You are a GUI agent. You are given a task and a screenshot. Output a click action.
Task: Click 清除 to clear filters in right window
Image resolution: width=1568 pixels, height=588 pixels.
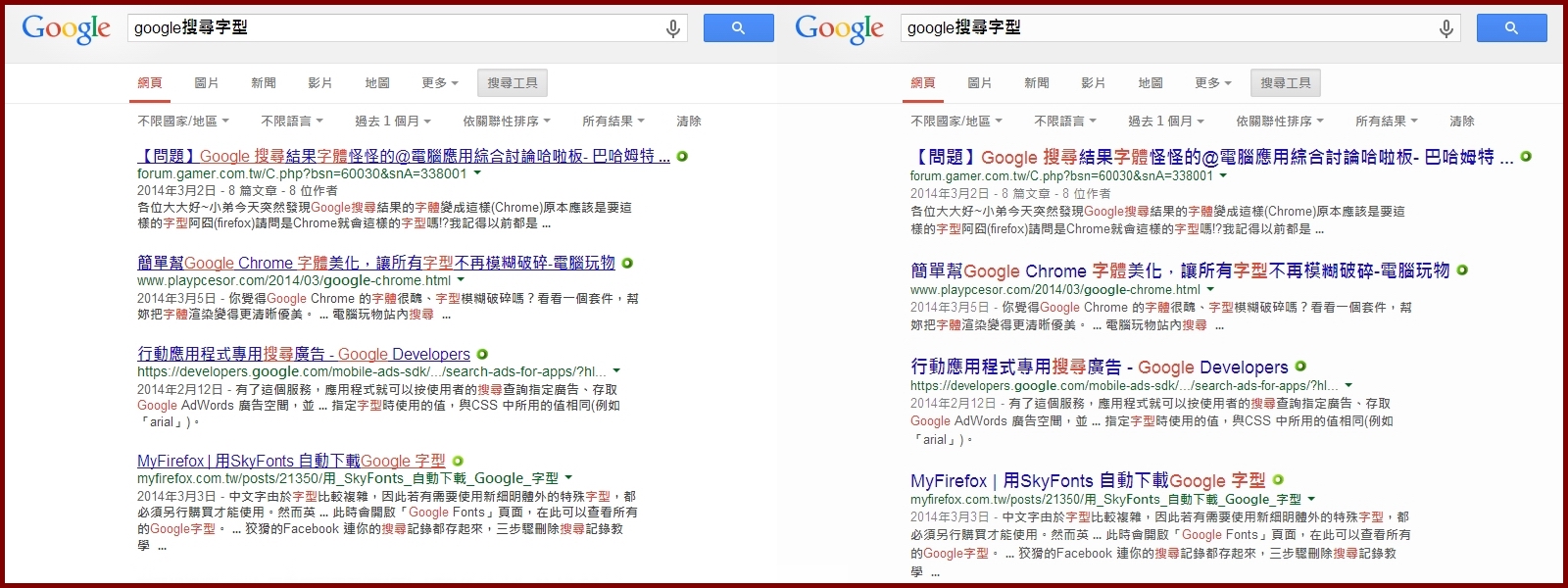pyautogui.click(x=1462, y=122)
